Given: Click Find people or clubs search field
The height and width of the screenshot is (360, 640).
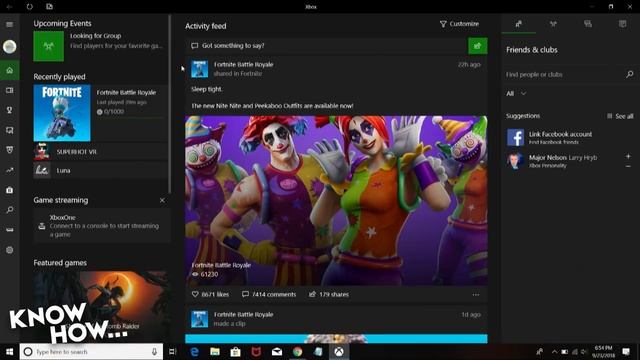Looking at the screenshot, I should 563,74.
